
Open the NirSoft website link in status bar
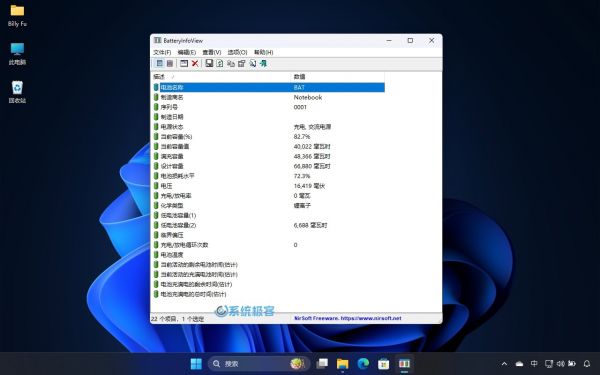[x=347, y=318]
